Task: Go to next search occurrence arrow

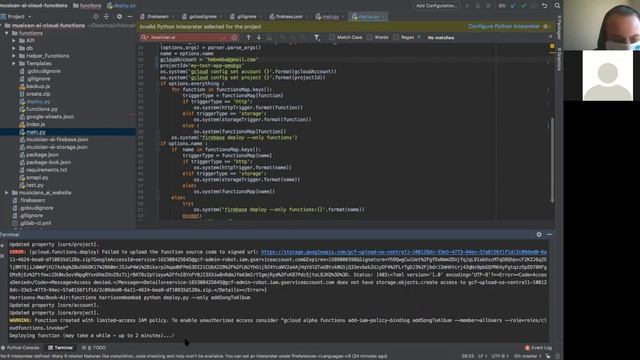Action: (259, 37)
